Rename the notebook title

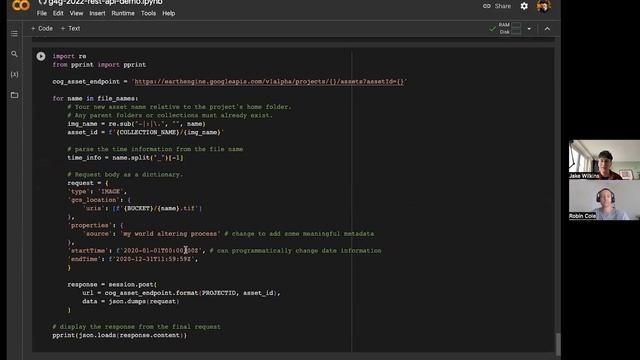click(105, 2)
